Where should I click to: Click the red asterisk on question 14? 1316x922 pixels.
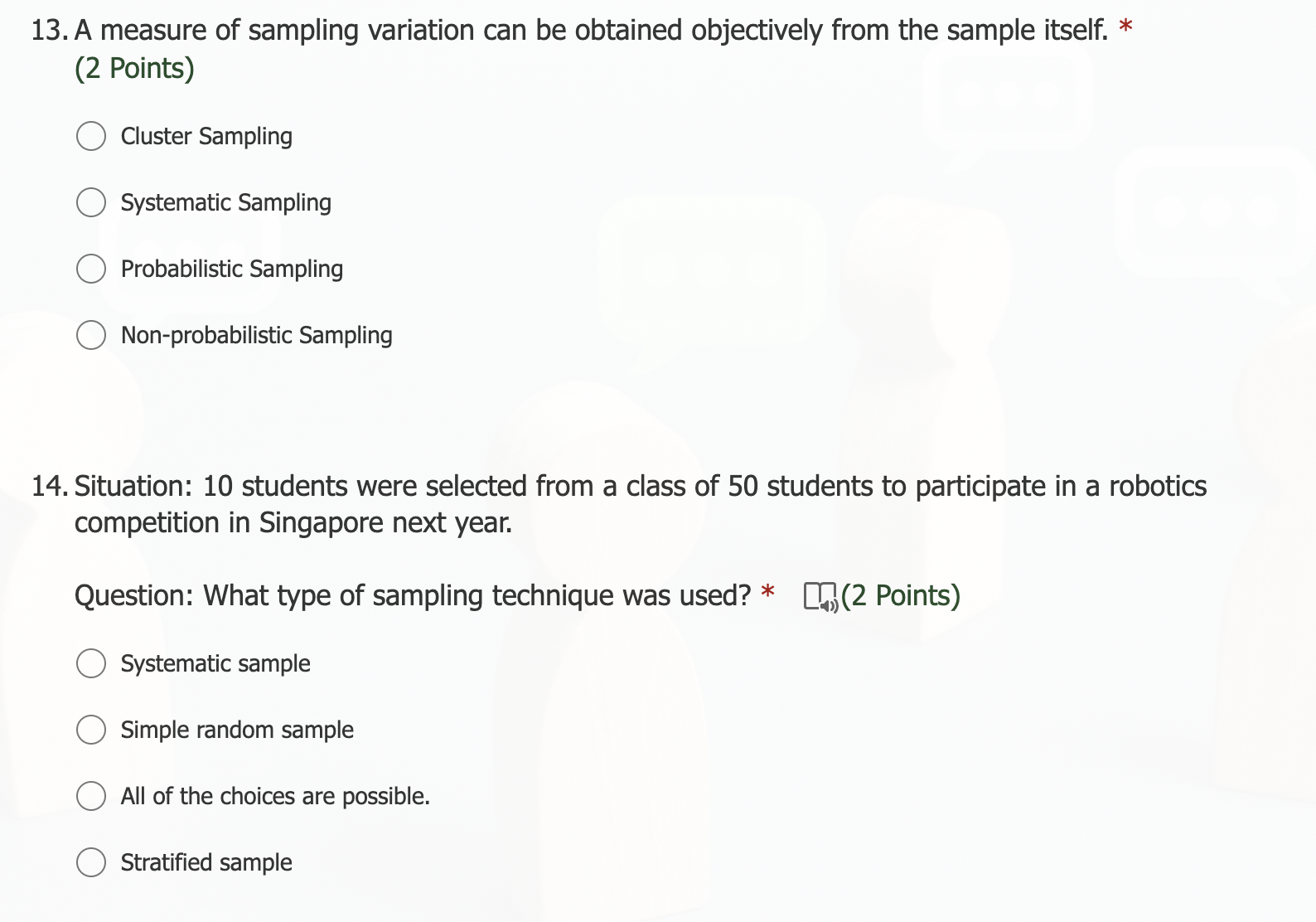tap(767, 590)
